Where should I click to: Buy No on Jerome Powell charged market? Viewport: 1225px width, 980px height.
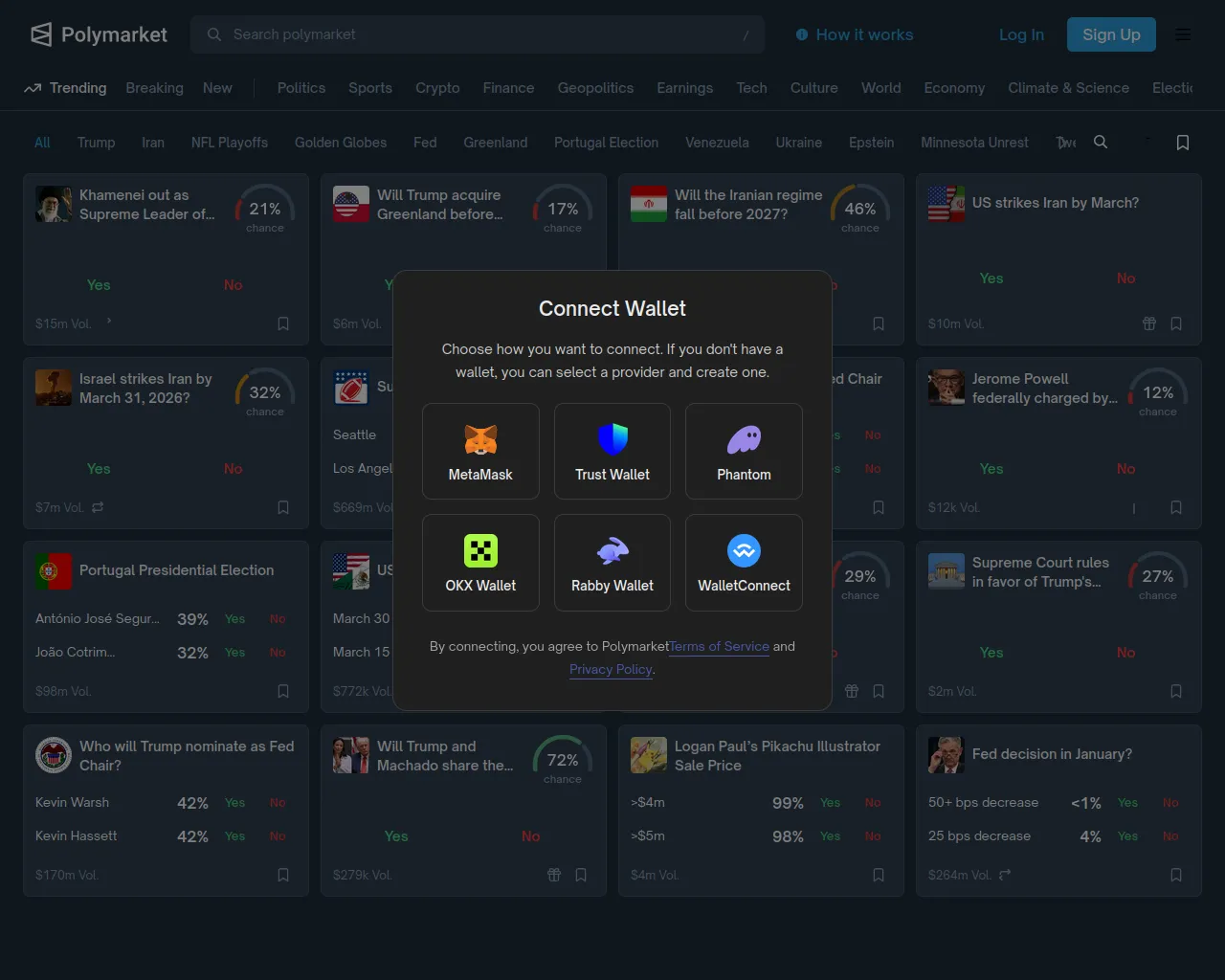(1126, 469)
